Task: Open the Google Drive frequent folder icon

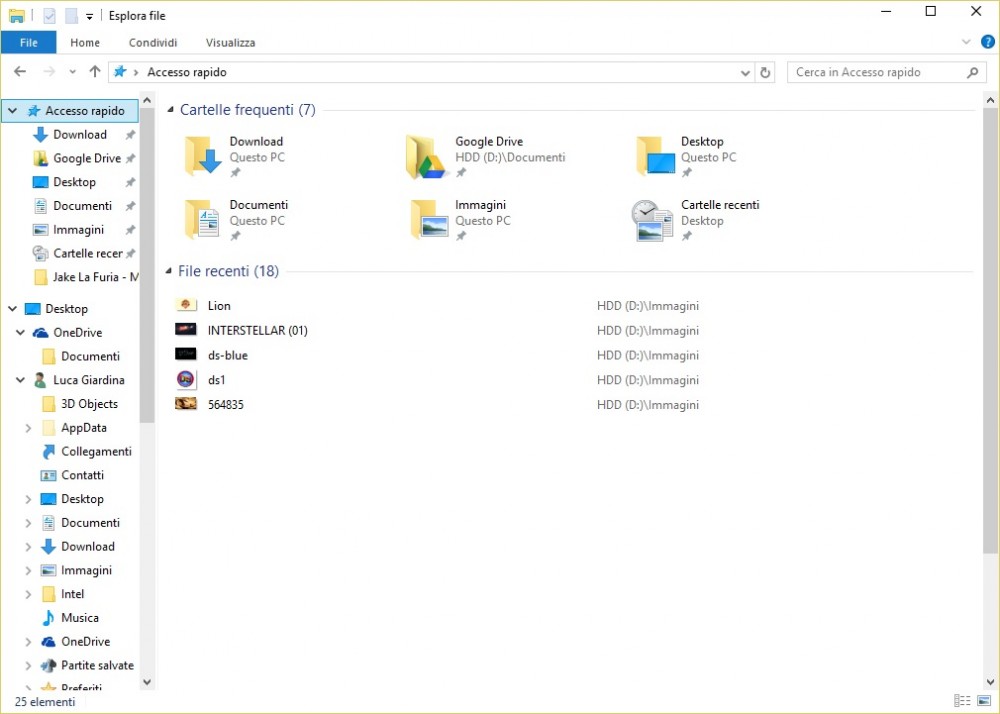Action: point(425,157)
